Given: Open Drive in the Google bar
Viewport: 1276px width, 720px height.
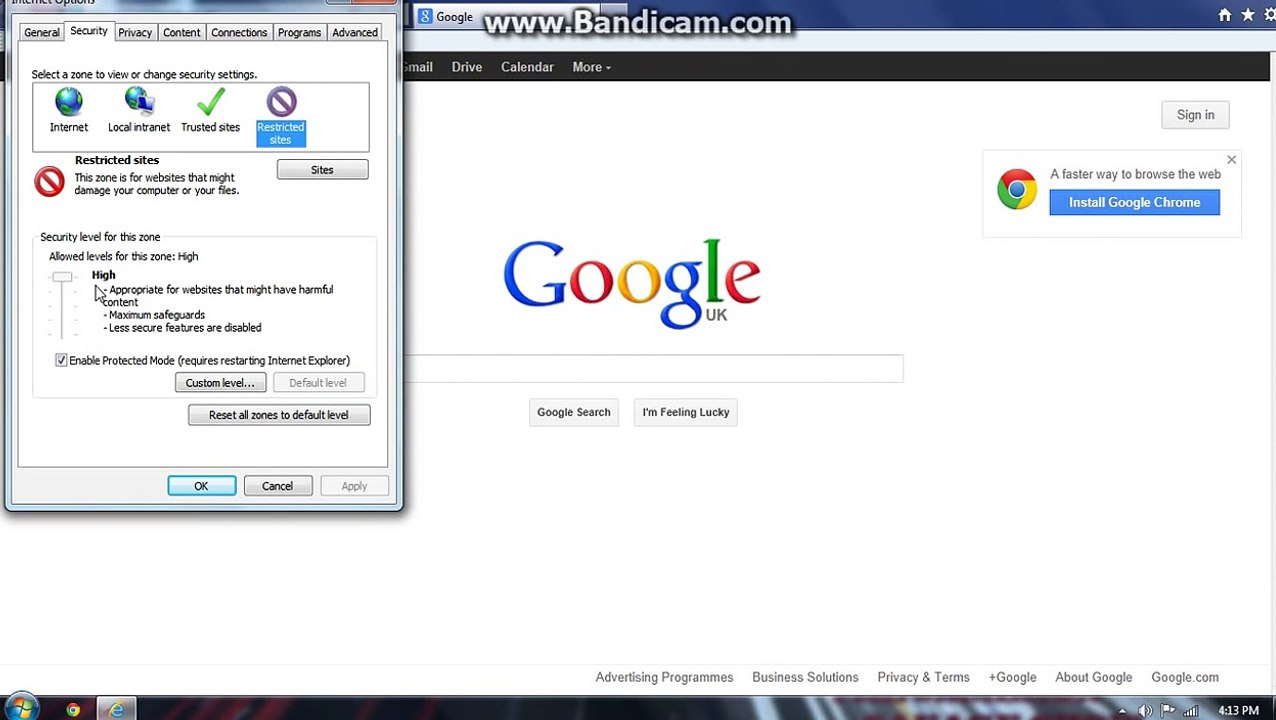Looking at the screenshot, I should (x=467, y=67).
